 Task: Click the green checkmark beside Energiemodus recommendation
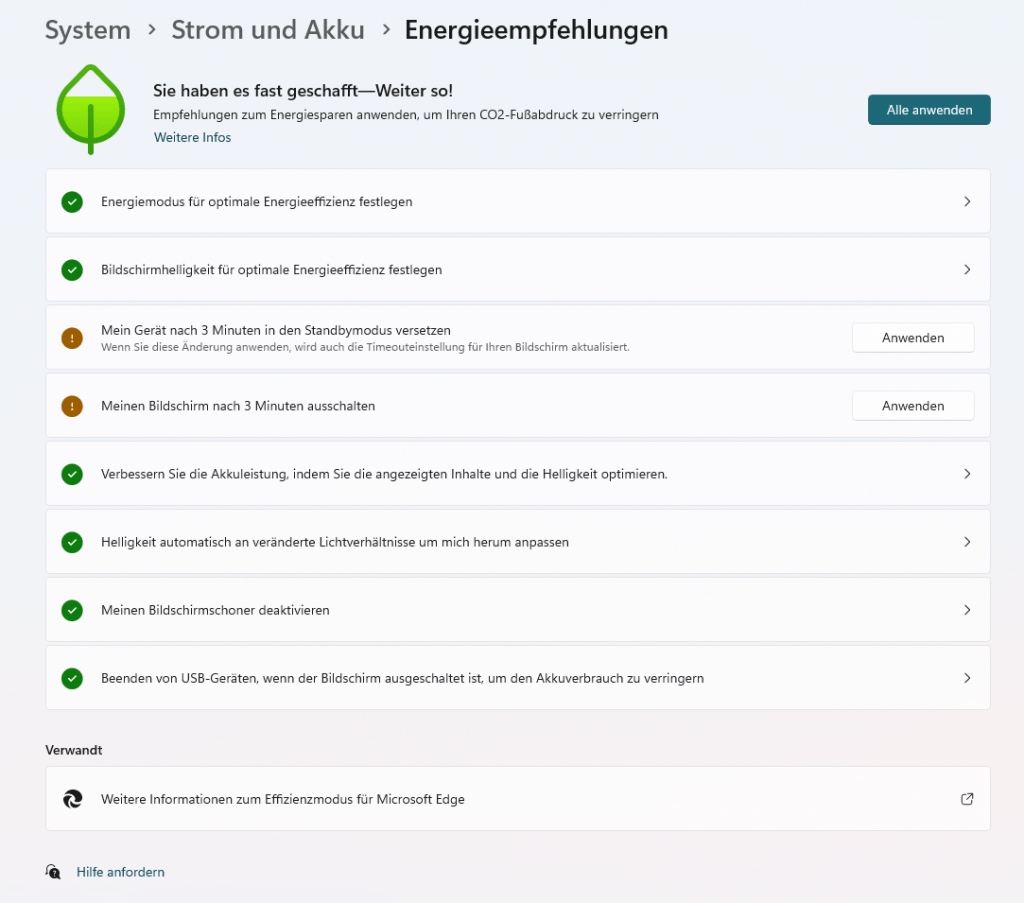tap(71, 201)
